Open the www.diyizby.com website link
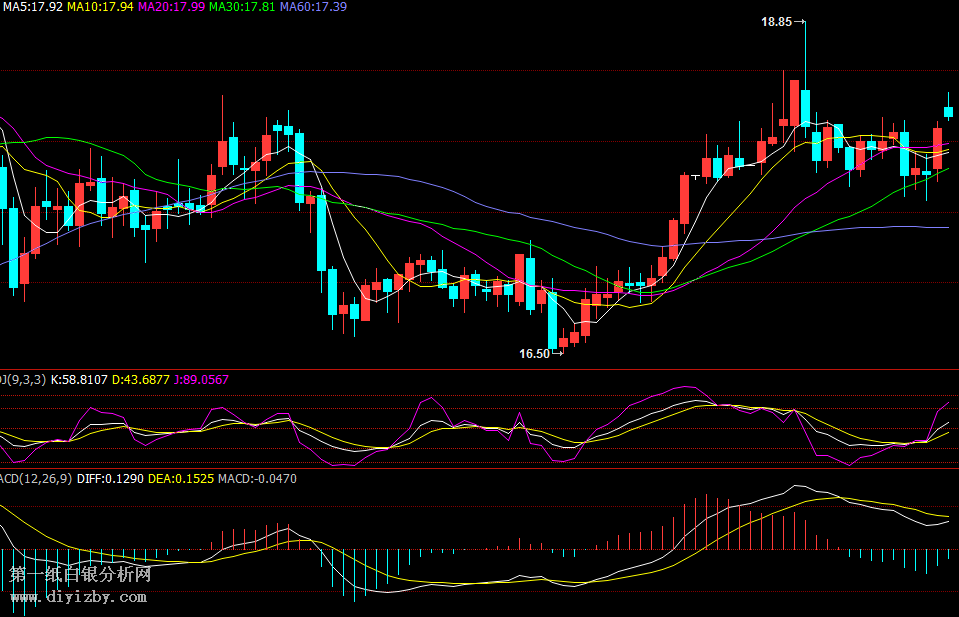 [x=78, y=598]
